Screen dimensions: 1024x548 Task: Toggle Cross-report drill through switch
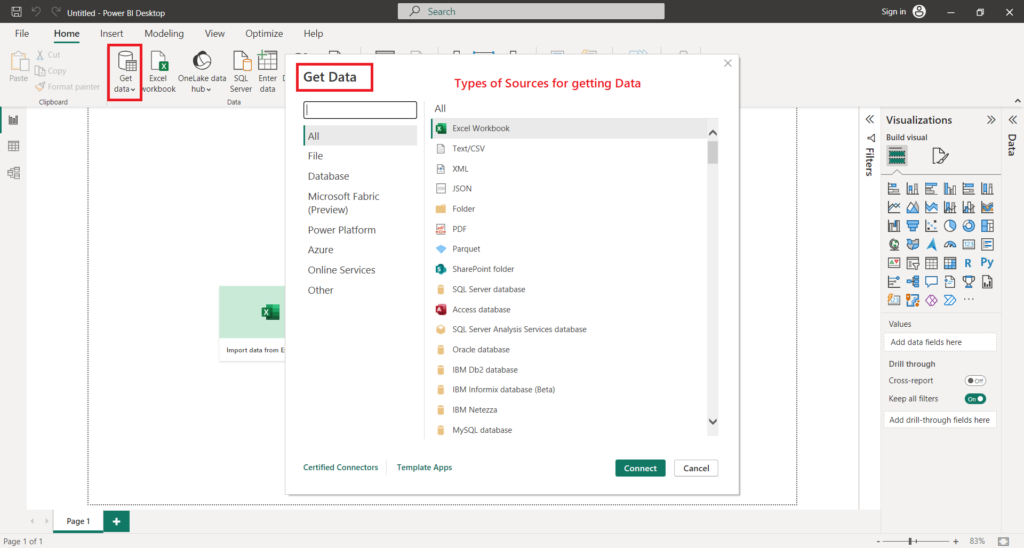coord(975,381)
